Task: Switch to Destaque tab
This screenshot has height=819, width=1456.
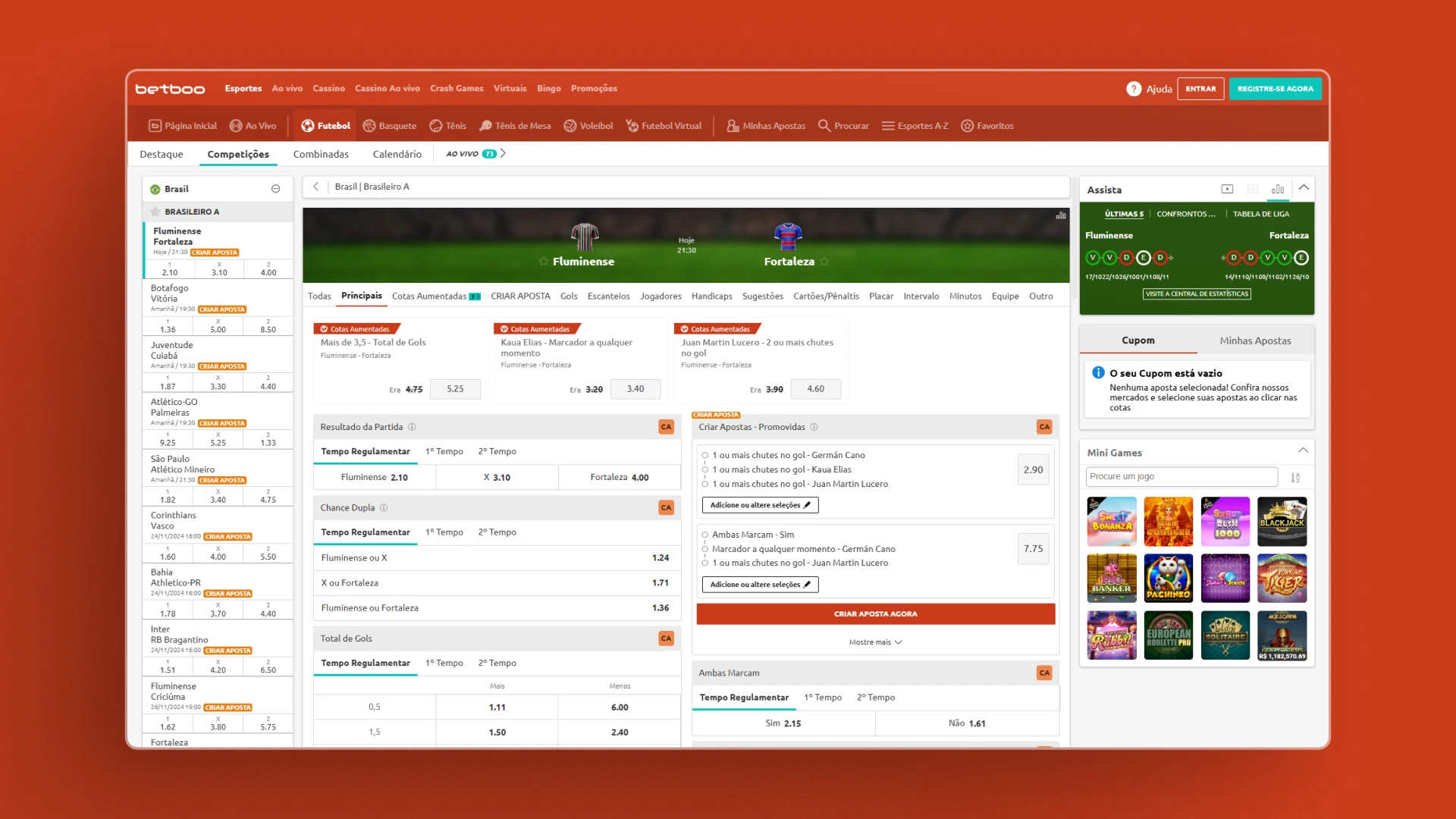Action: tap(162, 154)
